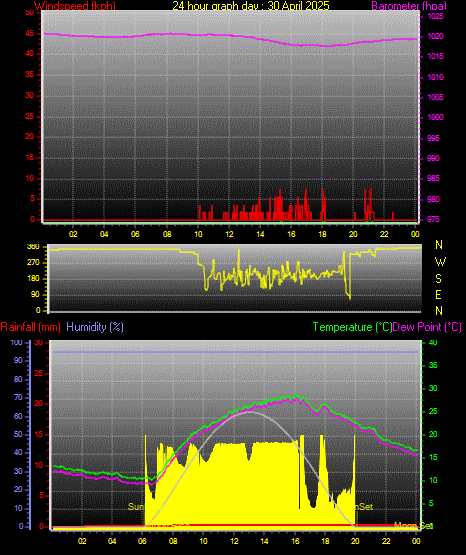Click the 12 hour tick on windspeed graph

pyautogui.click(x=229, y=234)
